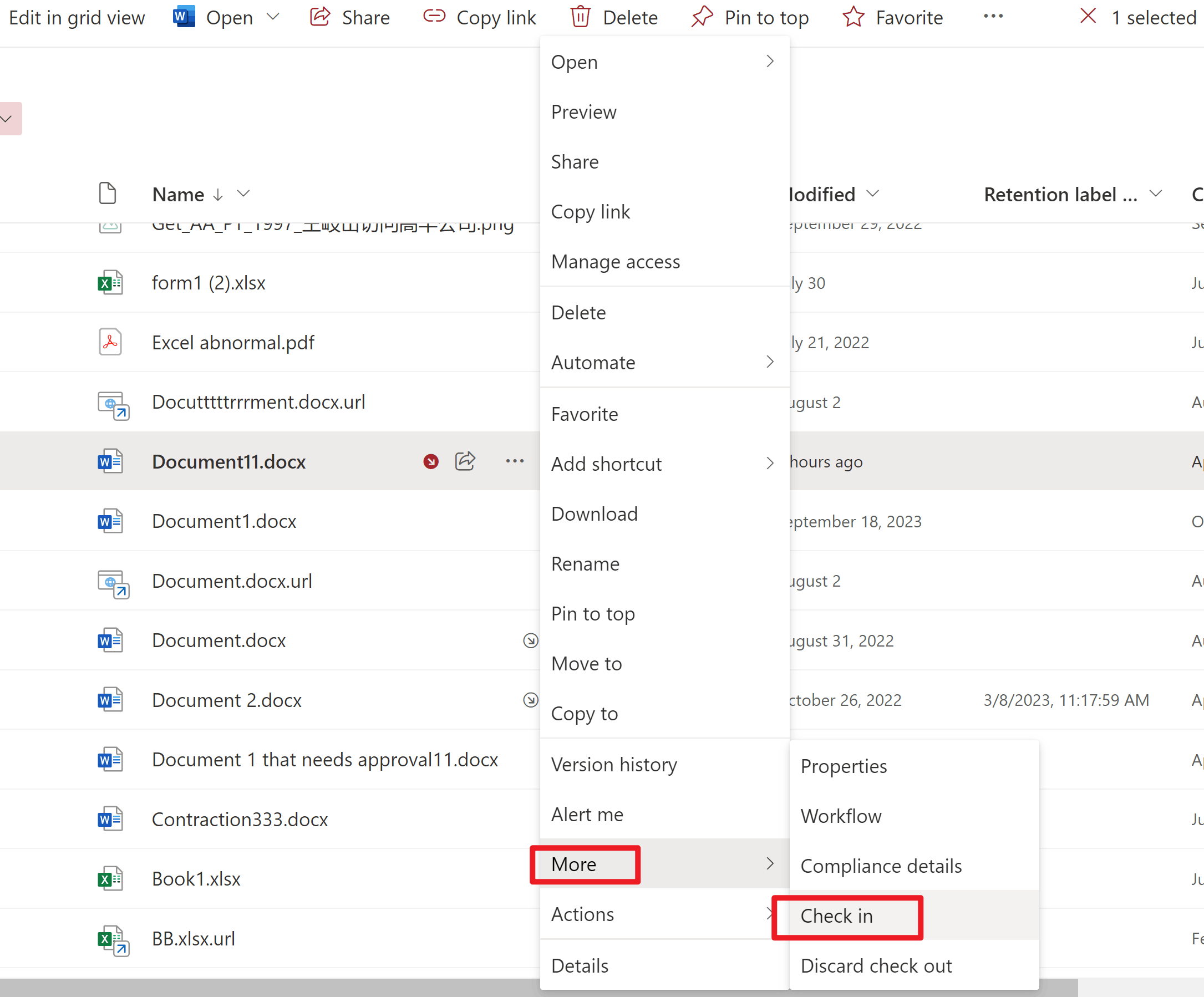Open the Document1.docx file link
The height and width of the screenshot is (997, 1204).
click(224, 521)
